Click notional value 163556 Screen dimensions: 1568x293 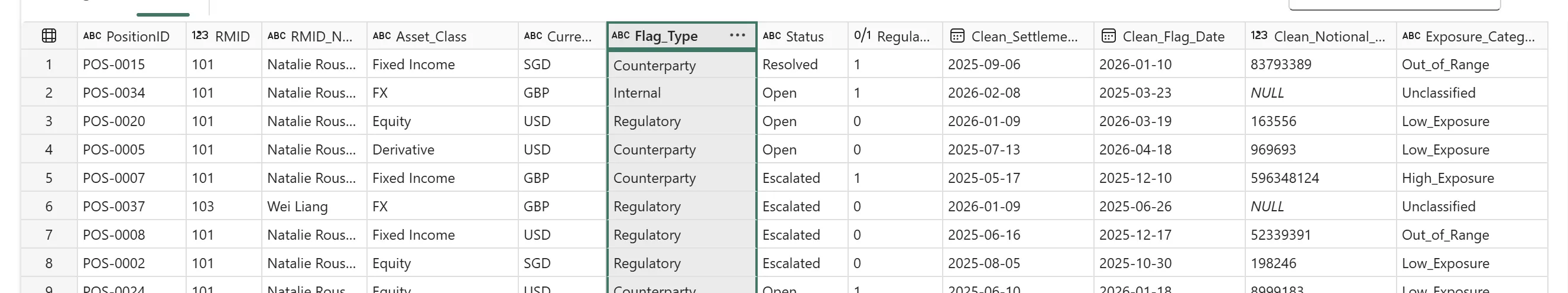click(1320, 121)
